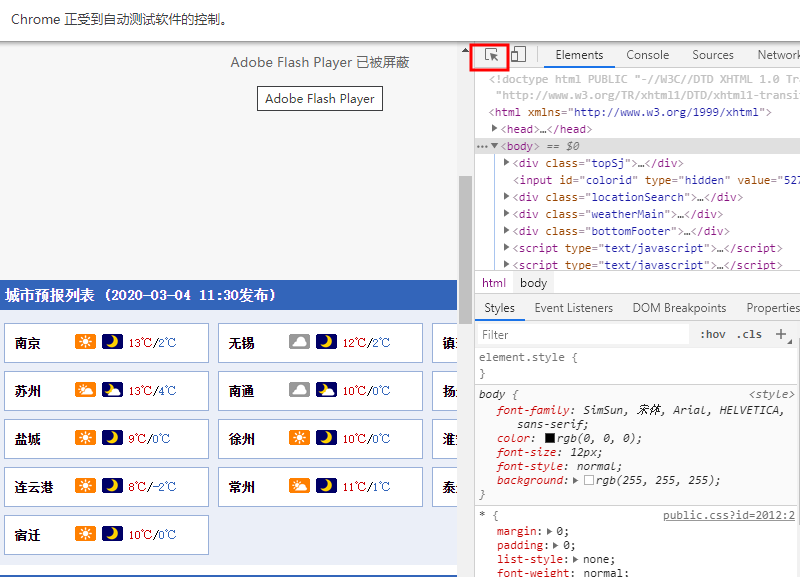Image resolution: width=800 pixels, height=577 pixels.
Task: Open the Properties sub-tab
Action: [772, 308]
